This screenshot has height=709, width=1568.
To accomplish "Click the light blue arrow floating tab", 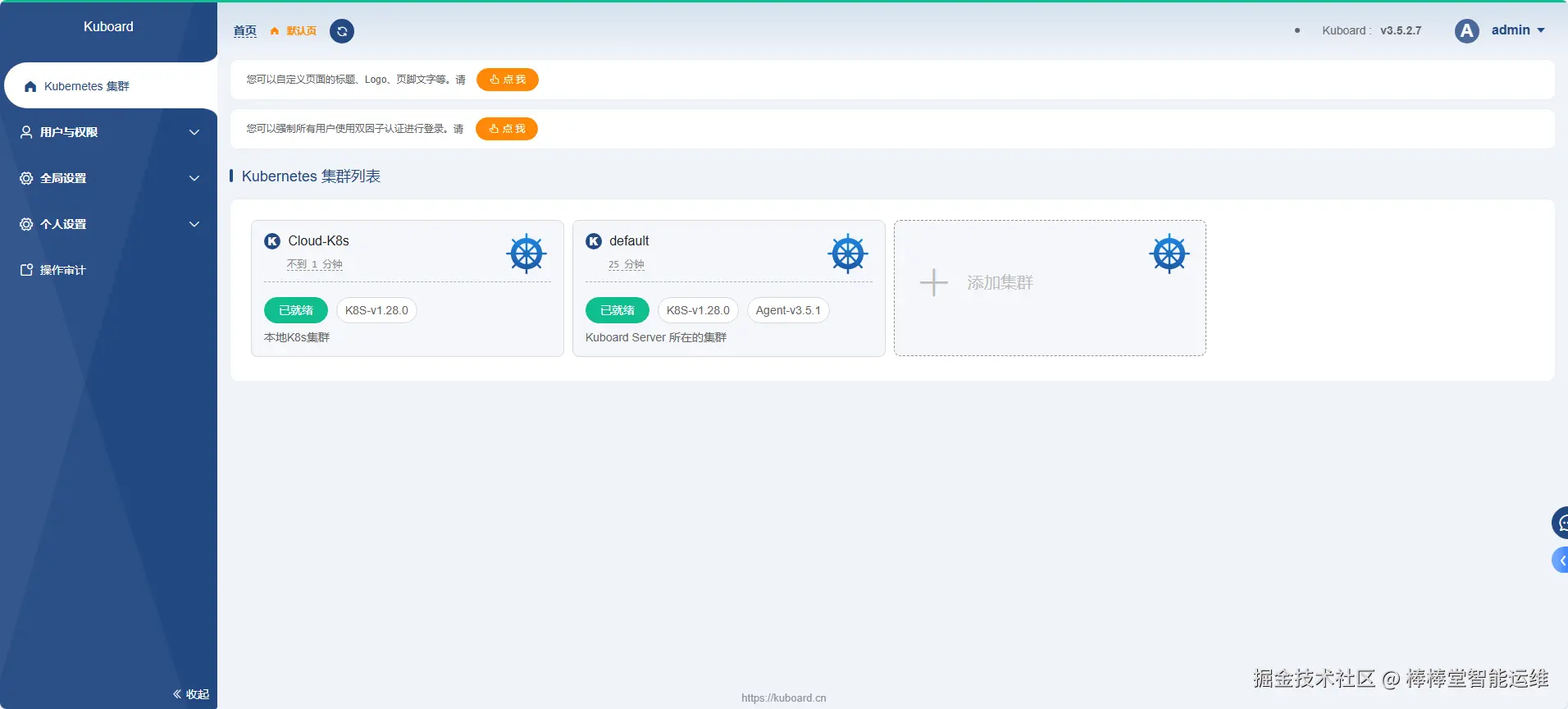I will pos(1561,560).
